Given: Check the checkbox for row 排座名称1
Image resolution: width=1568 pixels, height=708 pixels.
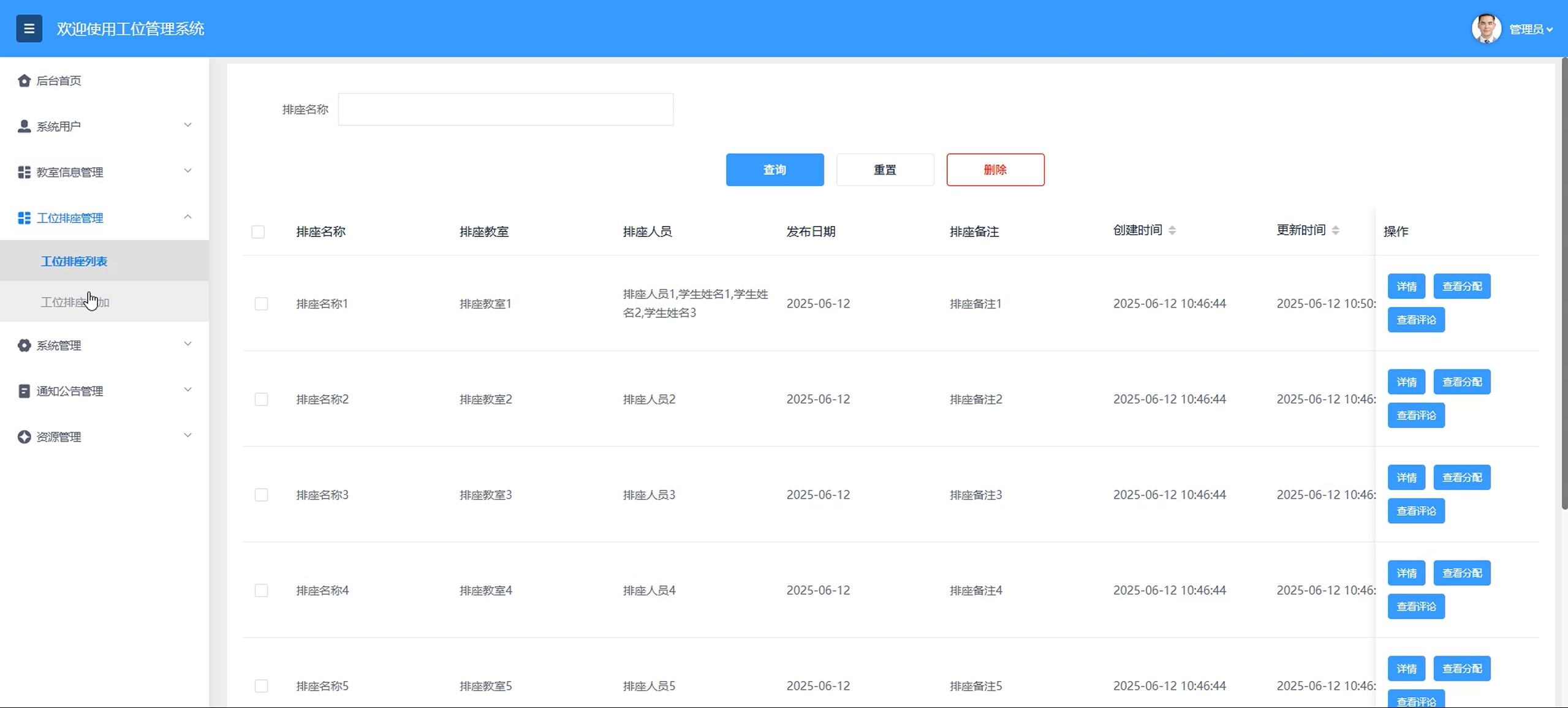Looking at the screenshot, I should pyautogui.click(x=261, y=304).
